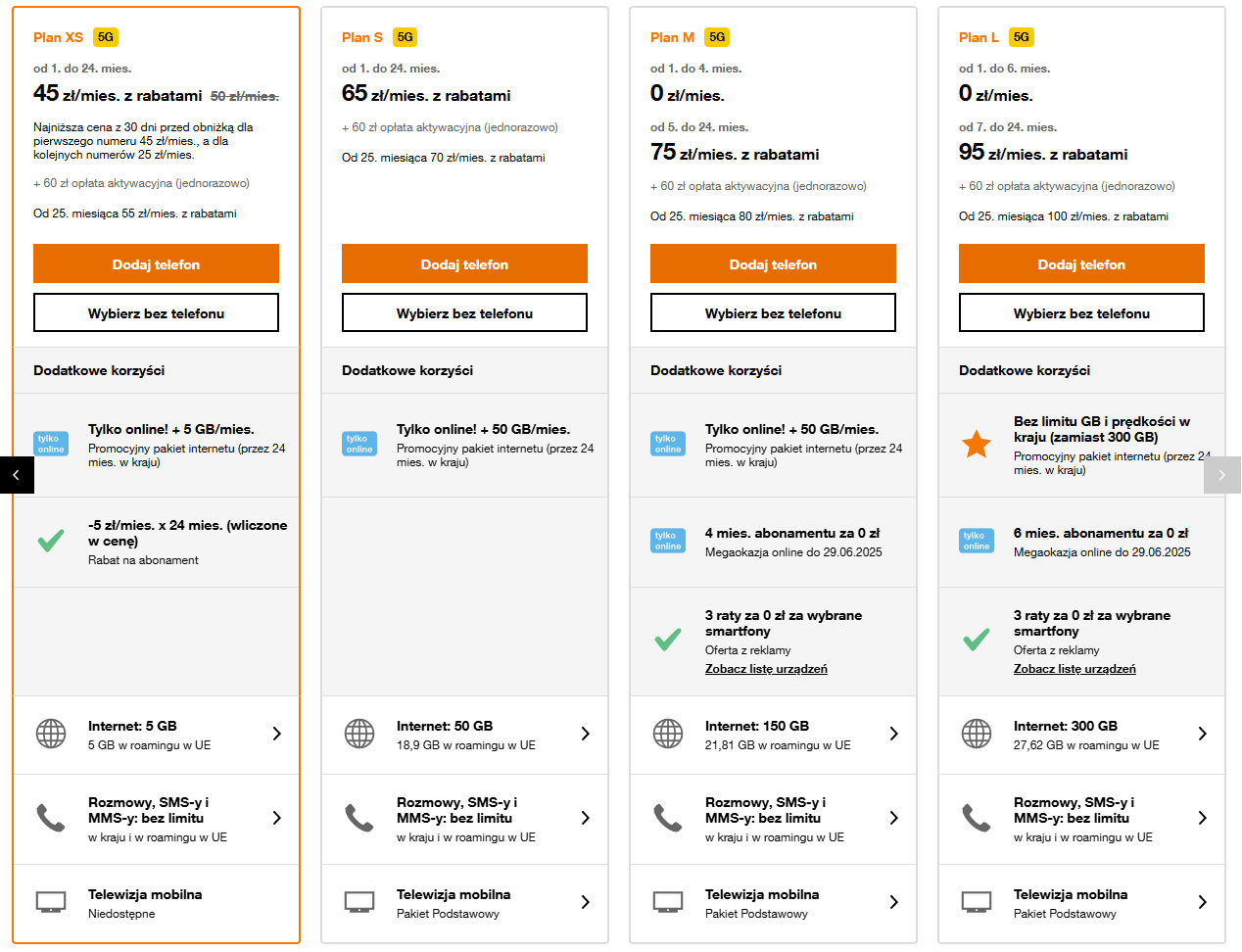Click Dodaj telefon for Plan XS
The image size is (1242, 952).
[x=156, y=263]
